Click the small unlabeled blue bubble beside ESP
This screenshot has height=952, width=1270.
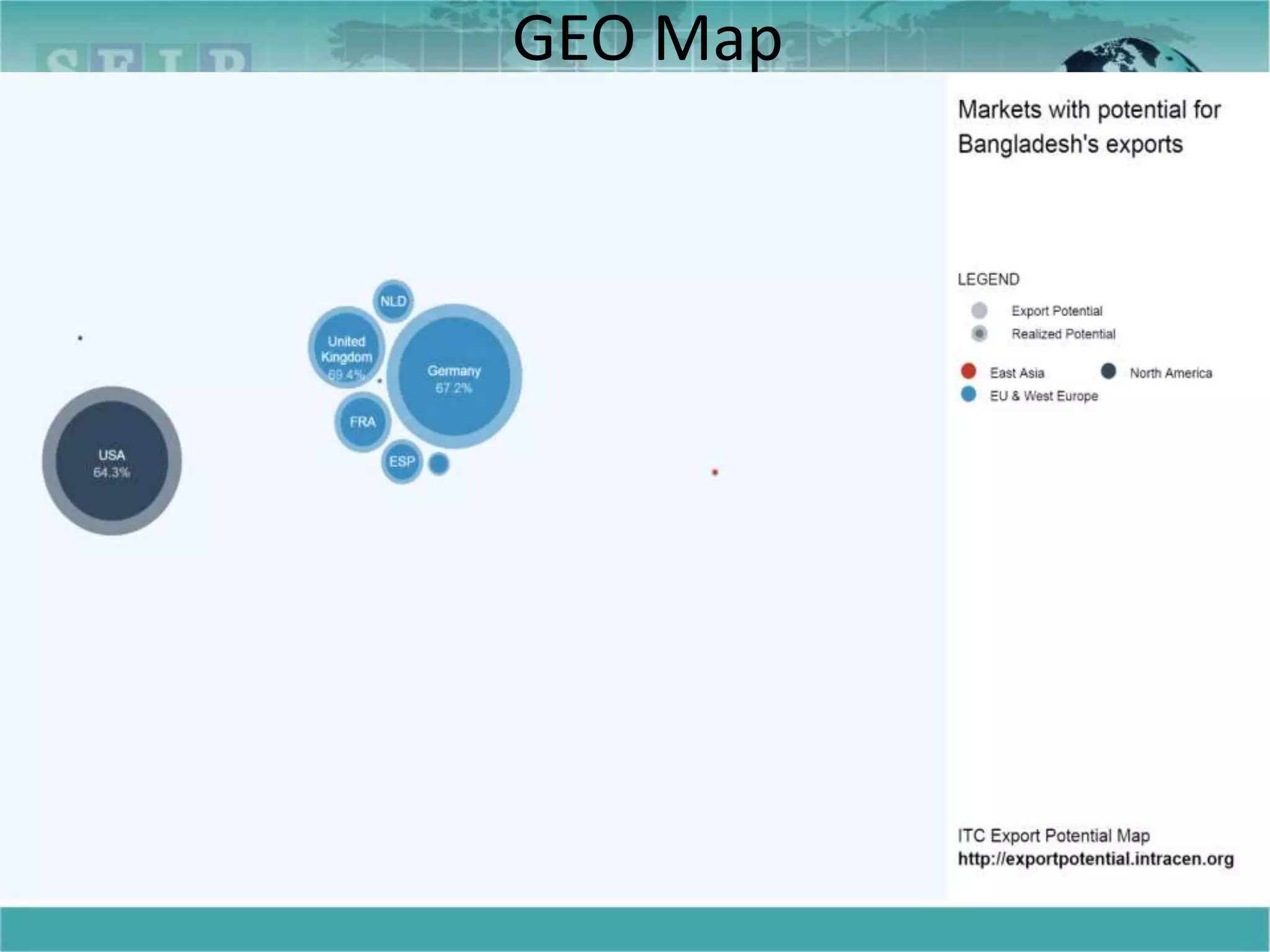click(x=439, y=464)
